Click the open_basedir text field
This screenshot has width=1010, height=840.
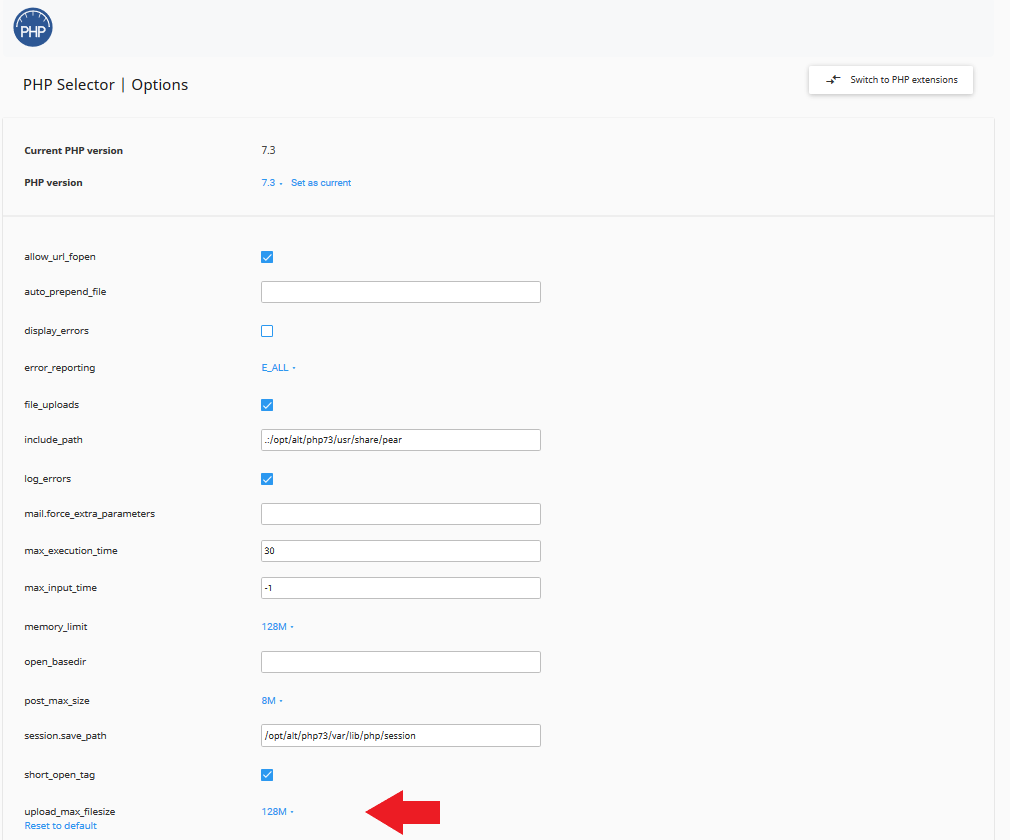point(400,662)
